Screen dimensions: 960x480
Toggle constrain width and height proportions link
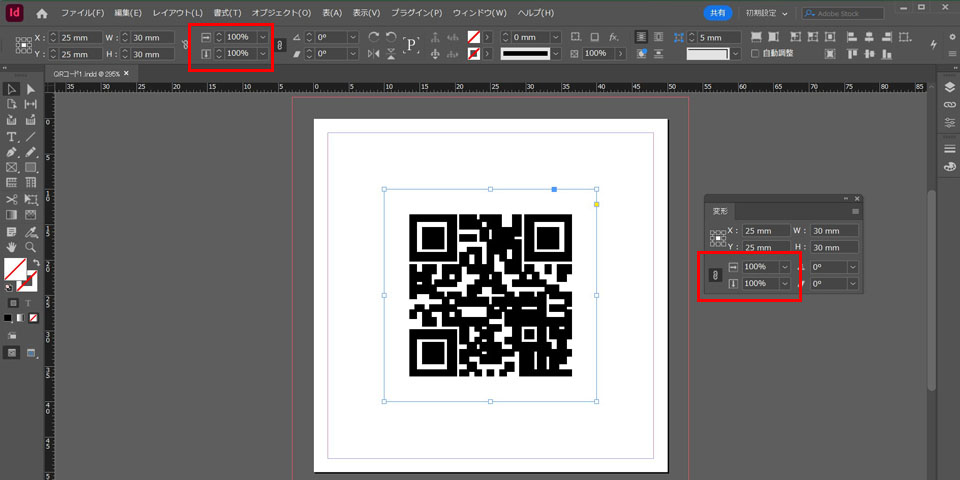[184, 44]
